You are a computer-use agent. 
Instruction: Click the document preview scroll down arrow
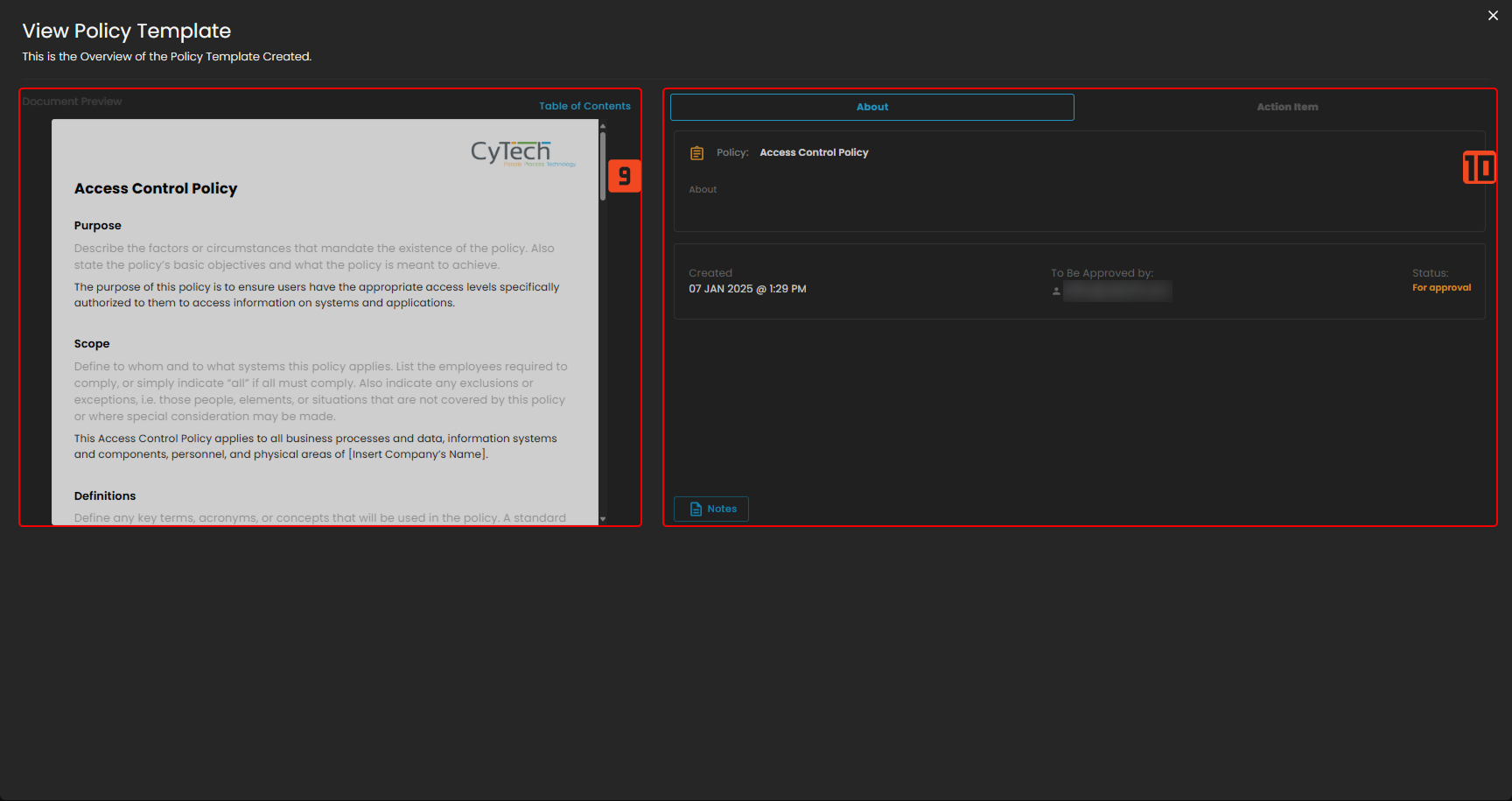[x=603, y=519]
